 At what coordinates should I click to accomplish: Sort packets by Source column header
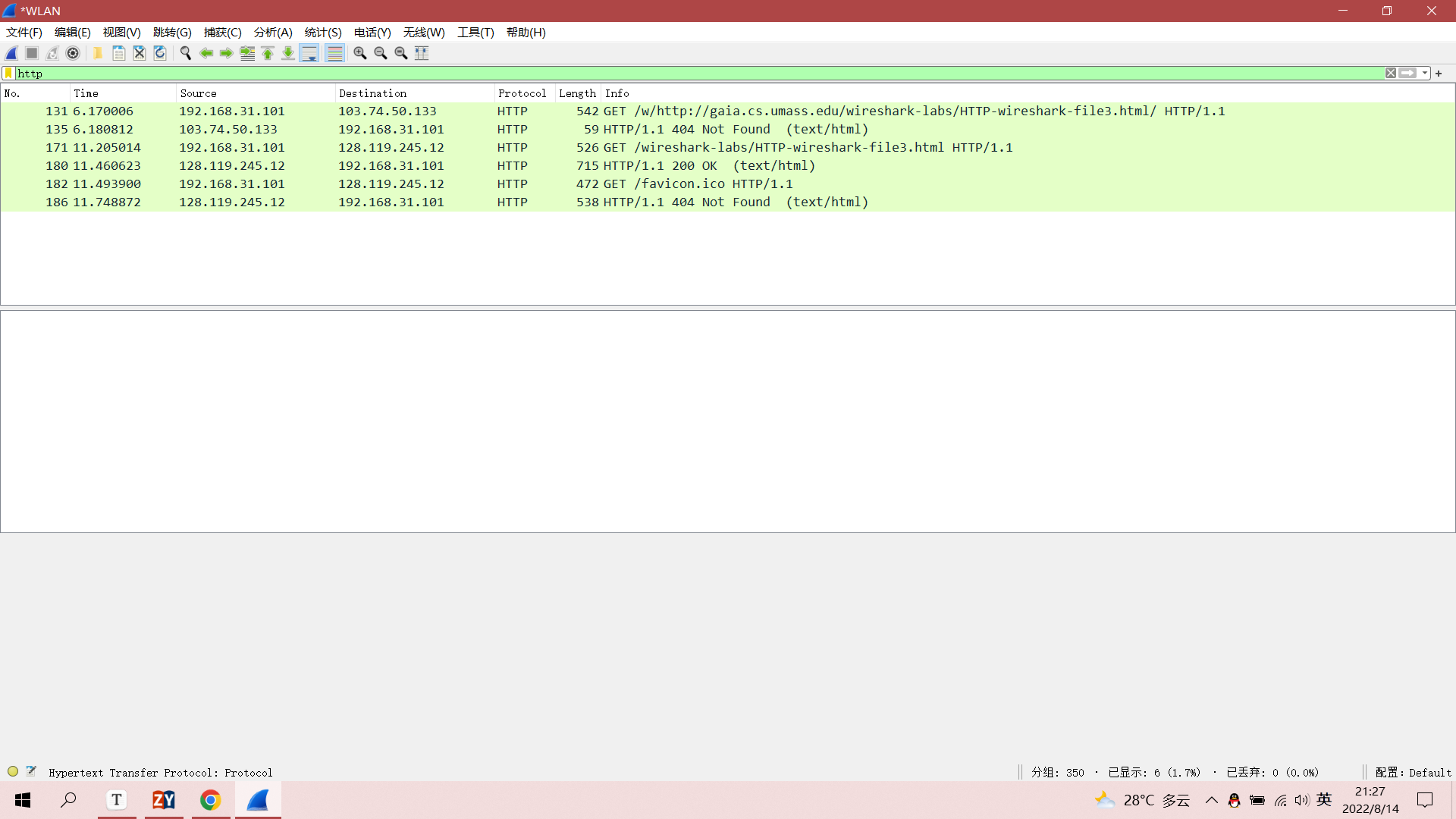[x=256, y=93]
